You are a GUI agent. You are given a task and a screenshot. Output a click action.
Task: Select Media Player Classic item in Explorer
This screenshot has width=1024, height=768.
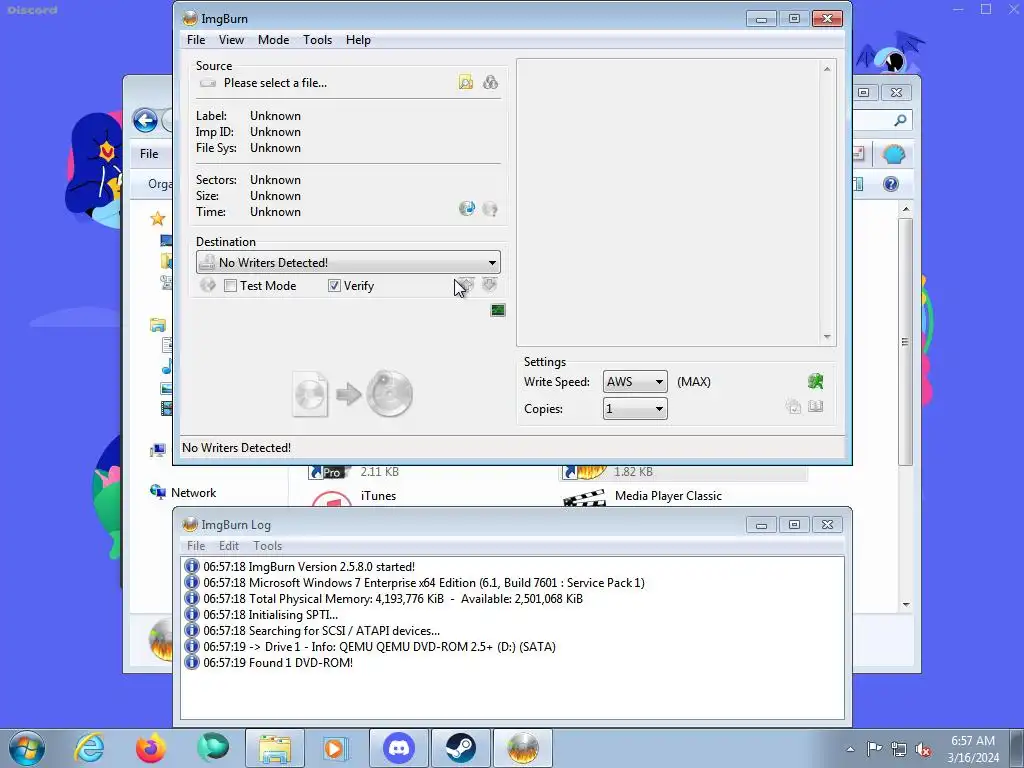(668, 496)
